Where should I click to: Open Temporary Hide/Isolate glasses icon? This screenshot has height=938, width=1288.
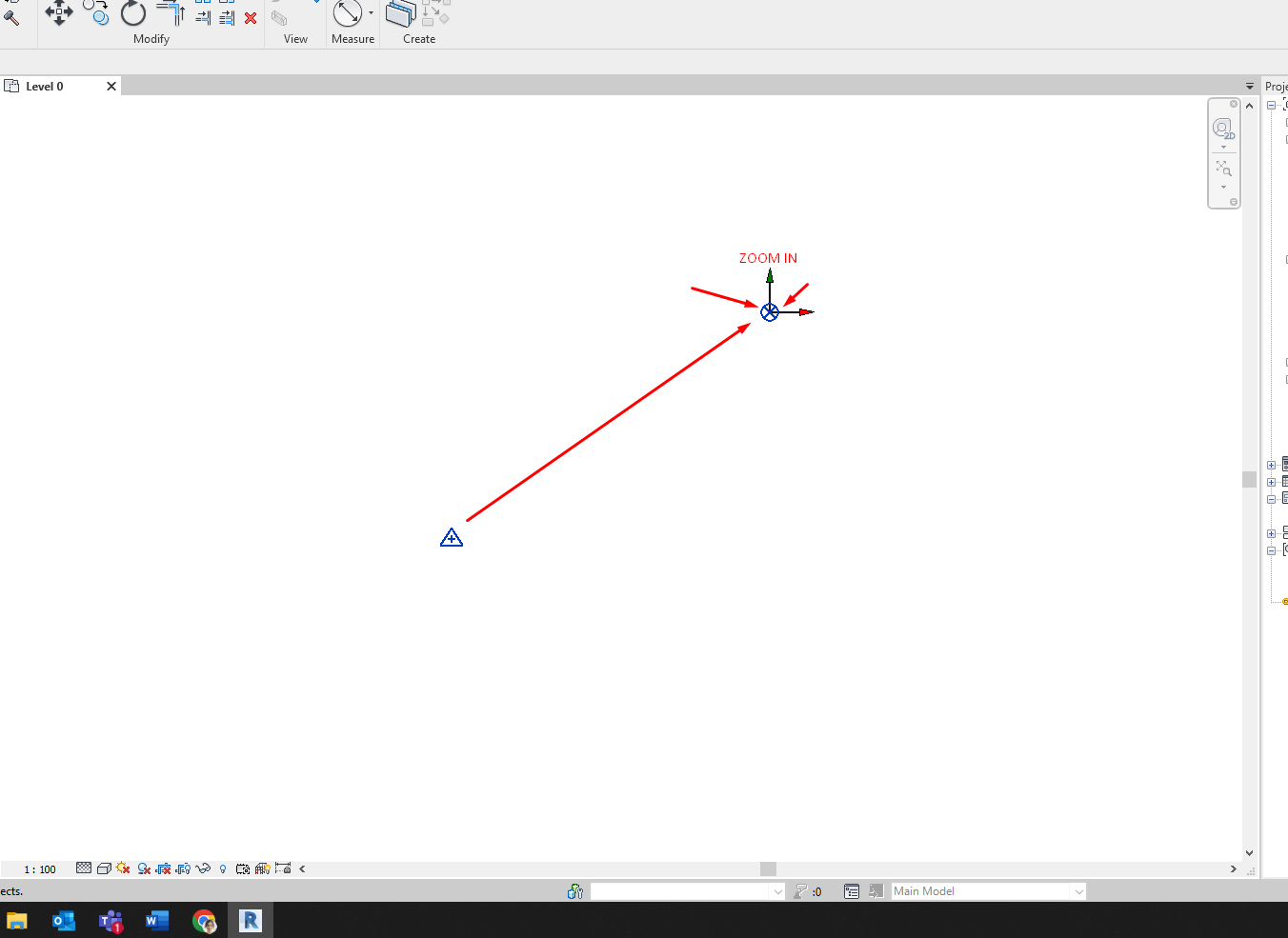pos(204,868)
